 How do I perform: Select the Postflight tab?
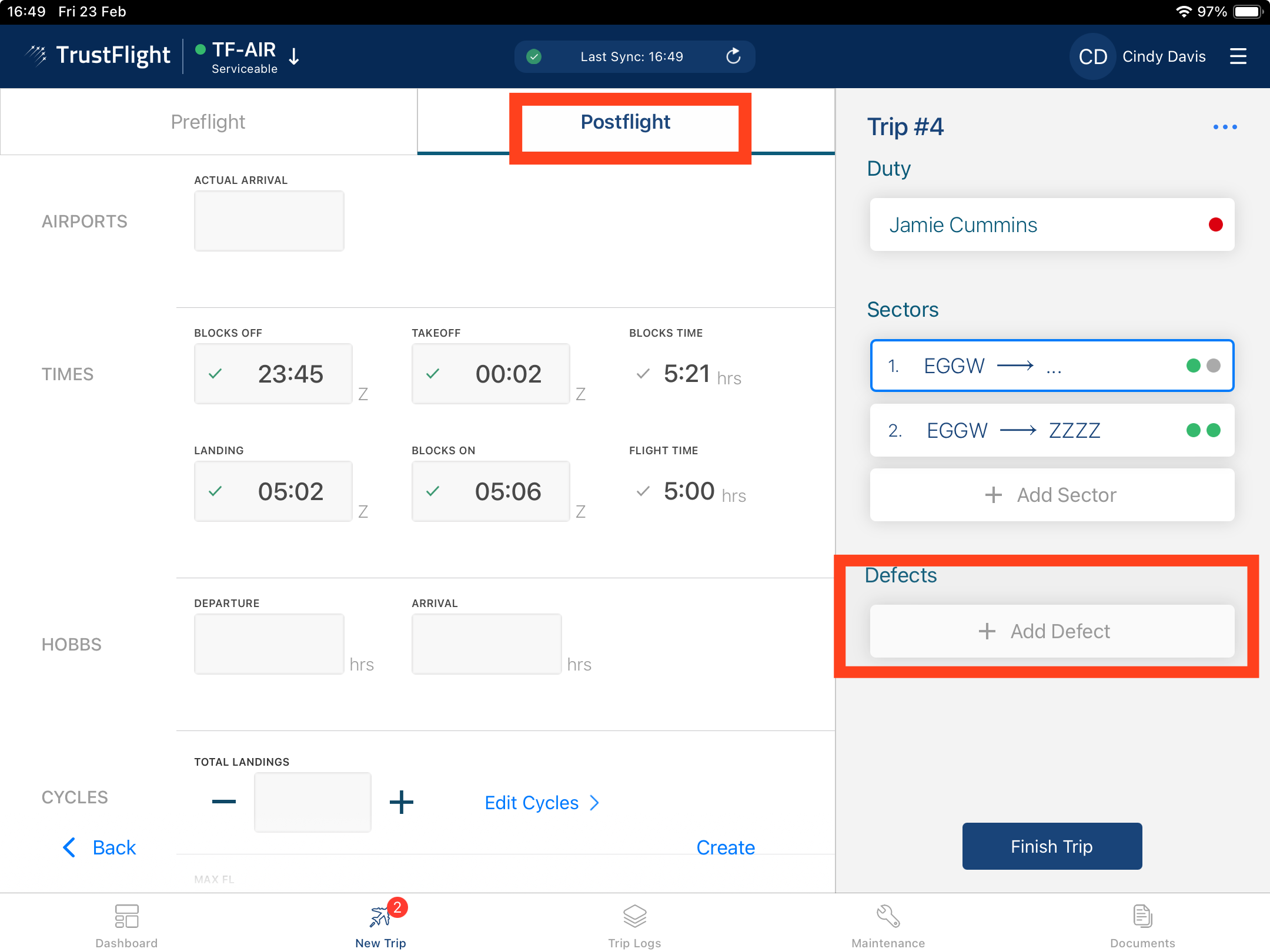[626, 122]
